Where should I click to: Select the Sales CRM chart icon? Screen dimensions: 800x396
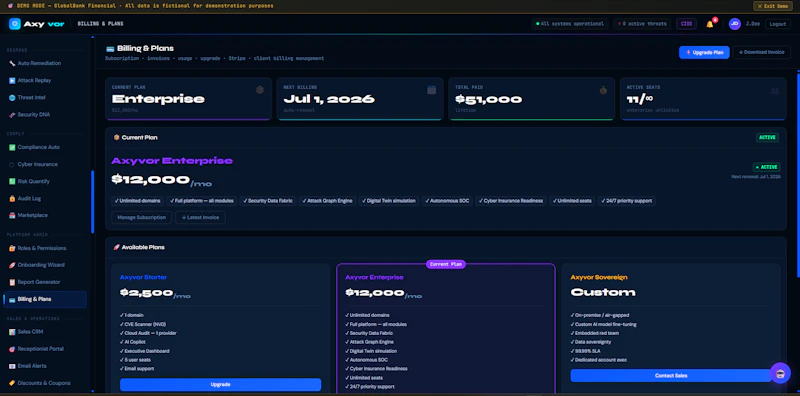(12, 332)
